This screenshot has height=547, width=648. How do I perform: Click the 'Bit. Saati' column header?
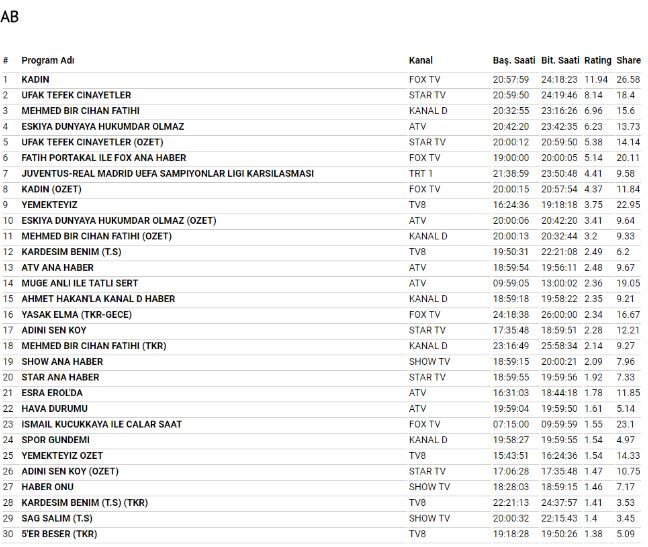tap(560, 60)
